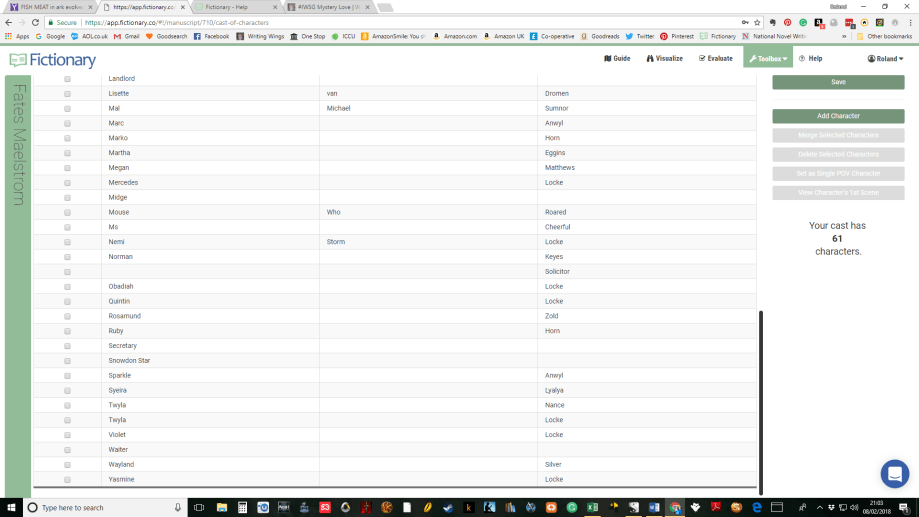Select the checkbox for Nemi Storm Locke
This screenshot has height=517, width=919.
(x=68, y=242)
